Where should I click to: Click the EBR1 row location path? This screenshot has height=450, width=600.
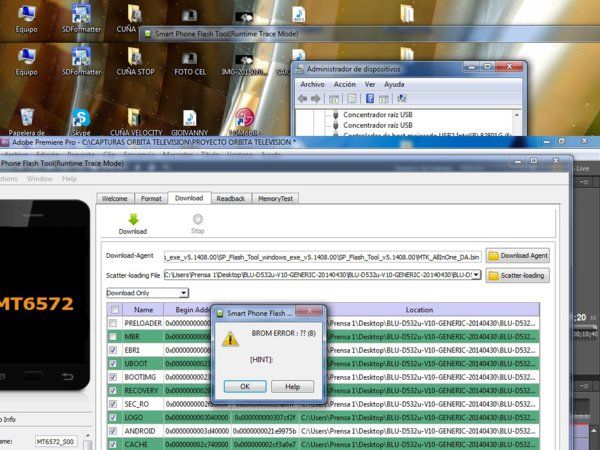432,350
